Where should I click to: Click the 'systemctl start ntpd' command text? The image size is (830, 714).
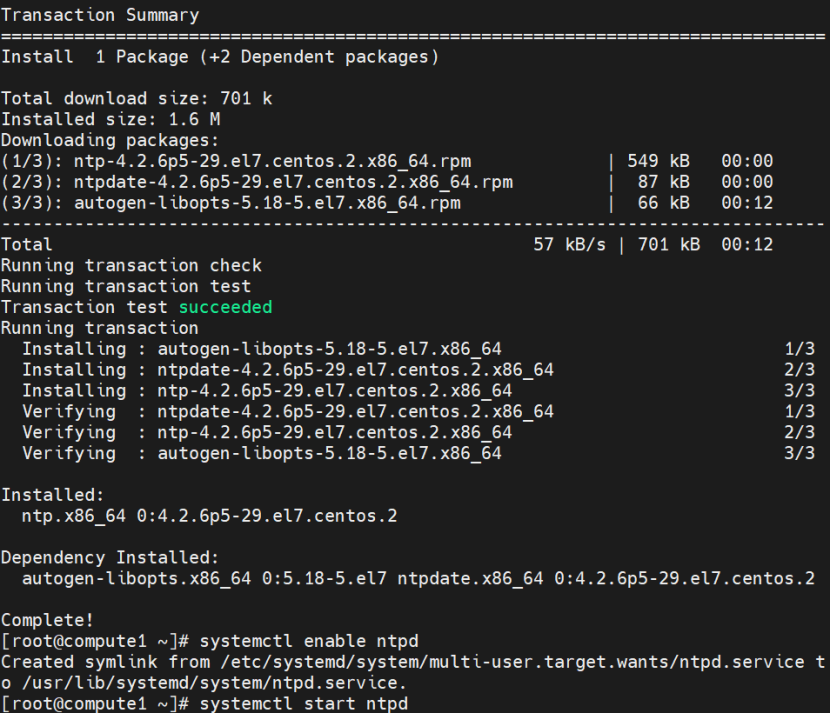pyautogui.click(x=304, y=704)
